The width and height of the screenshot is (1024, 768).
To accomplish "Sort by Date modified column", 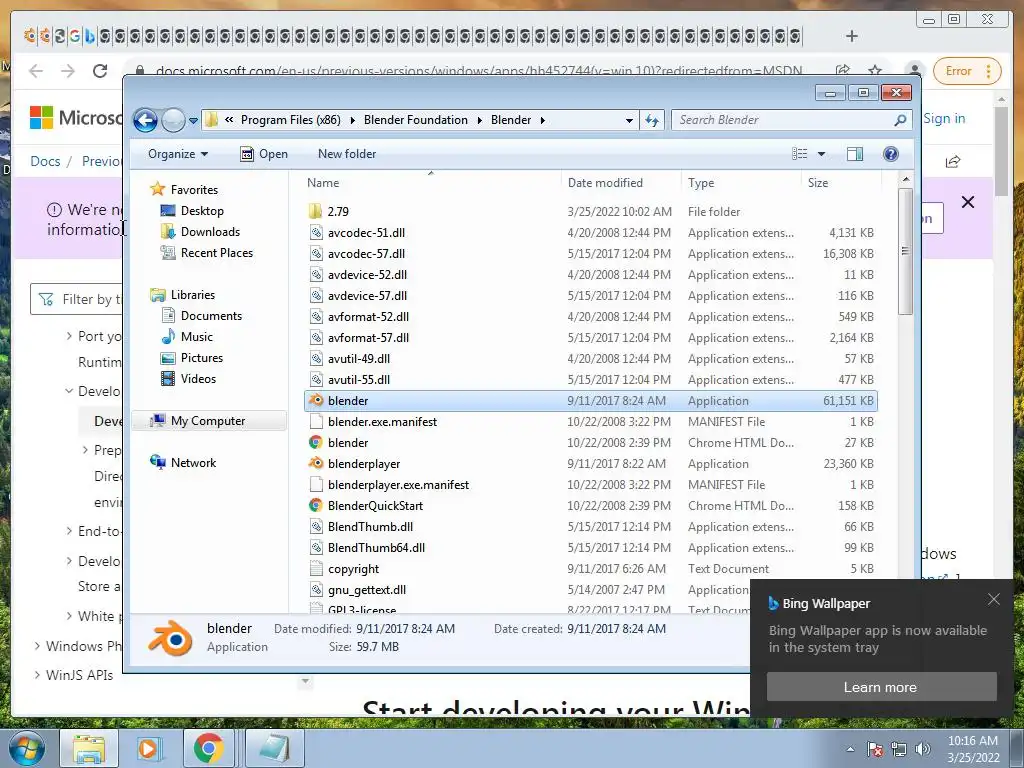I will click(x=605, y=183).
